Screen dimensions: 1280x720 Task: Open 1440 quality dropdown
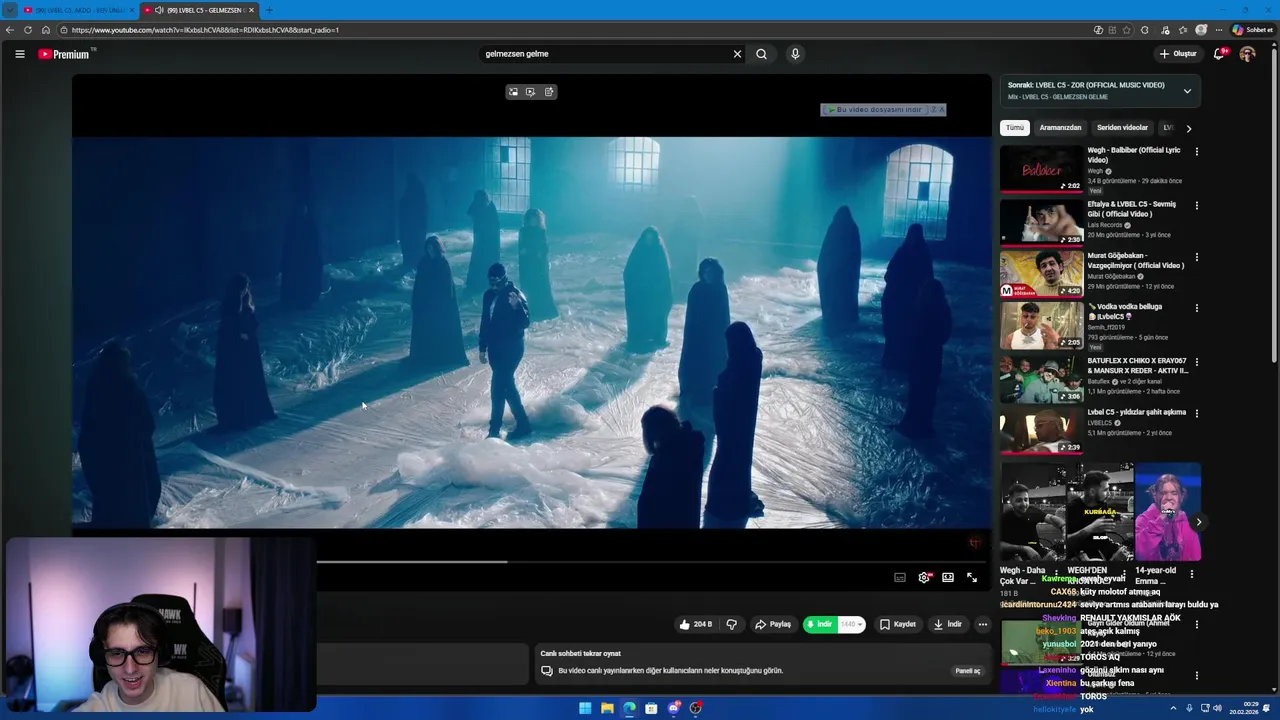click(851, 624)
